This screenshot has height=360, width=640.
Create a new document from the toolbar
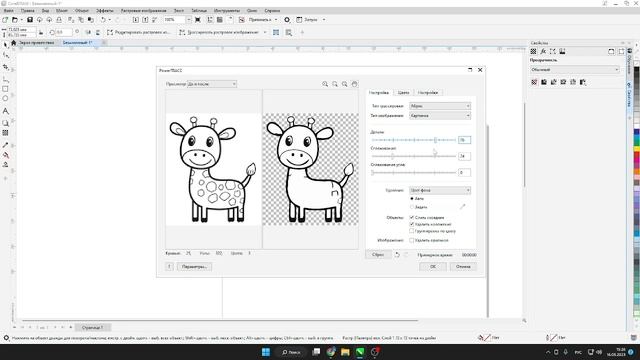[5, 20]
